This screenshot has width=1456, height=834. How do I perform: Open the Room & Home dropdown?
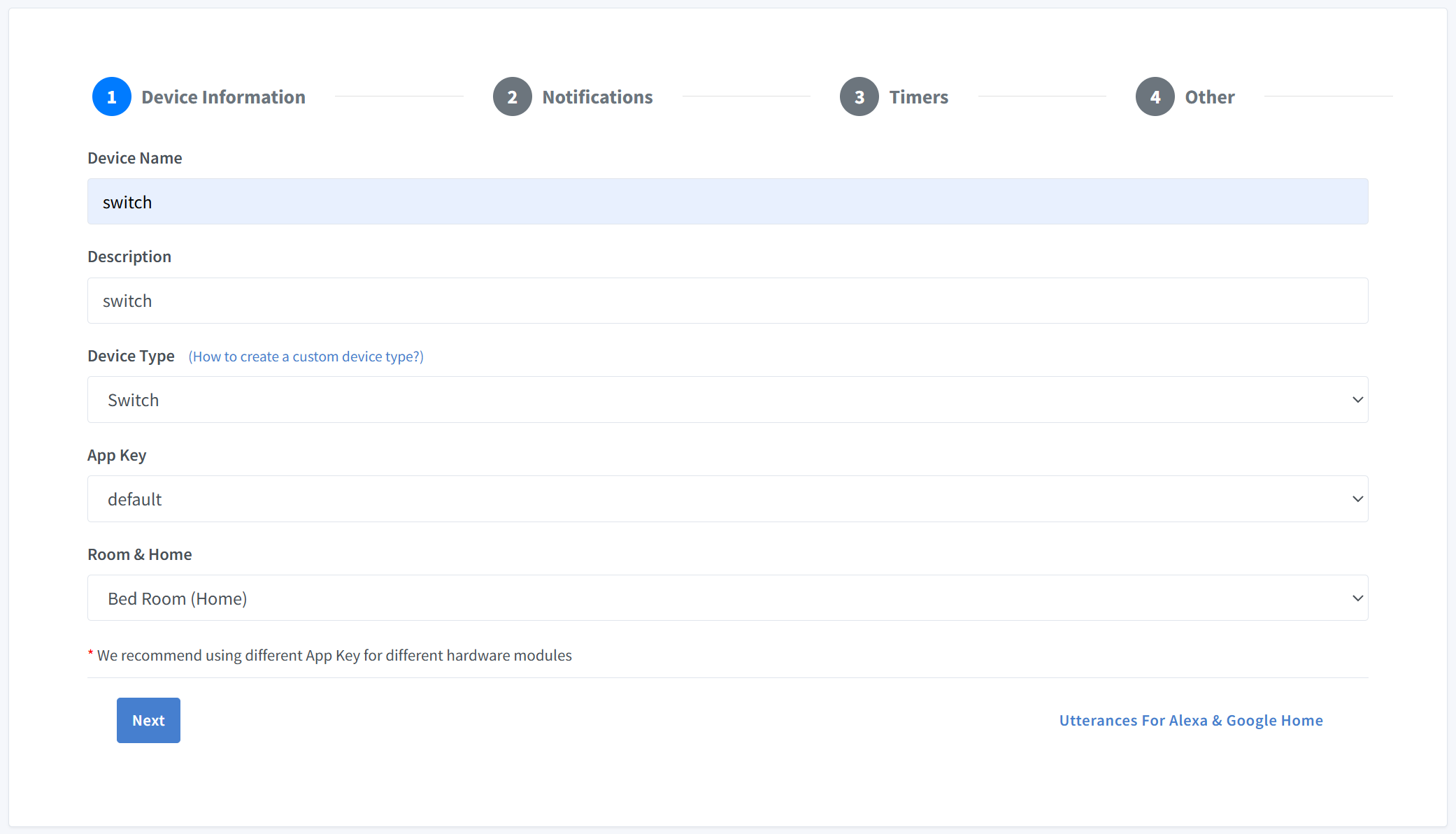(x=727, y=598)
